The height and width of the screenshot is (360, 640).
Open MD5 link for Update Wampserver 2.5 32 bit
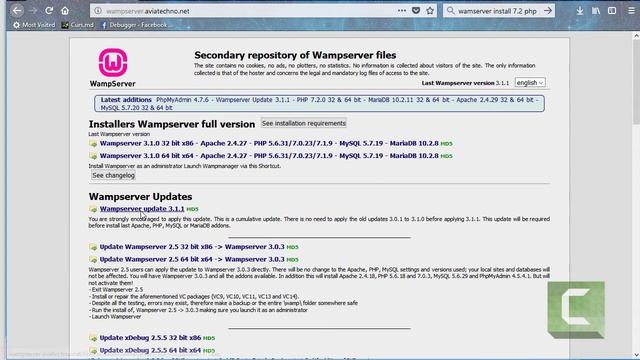pyautogui.click(x=292, y=247)
